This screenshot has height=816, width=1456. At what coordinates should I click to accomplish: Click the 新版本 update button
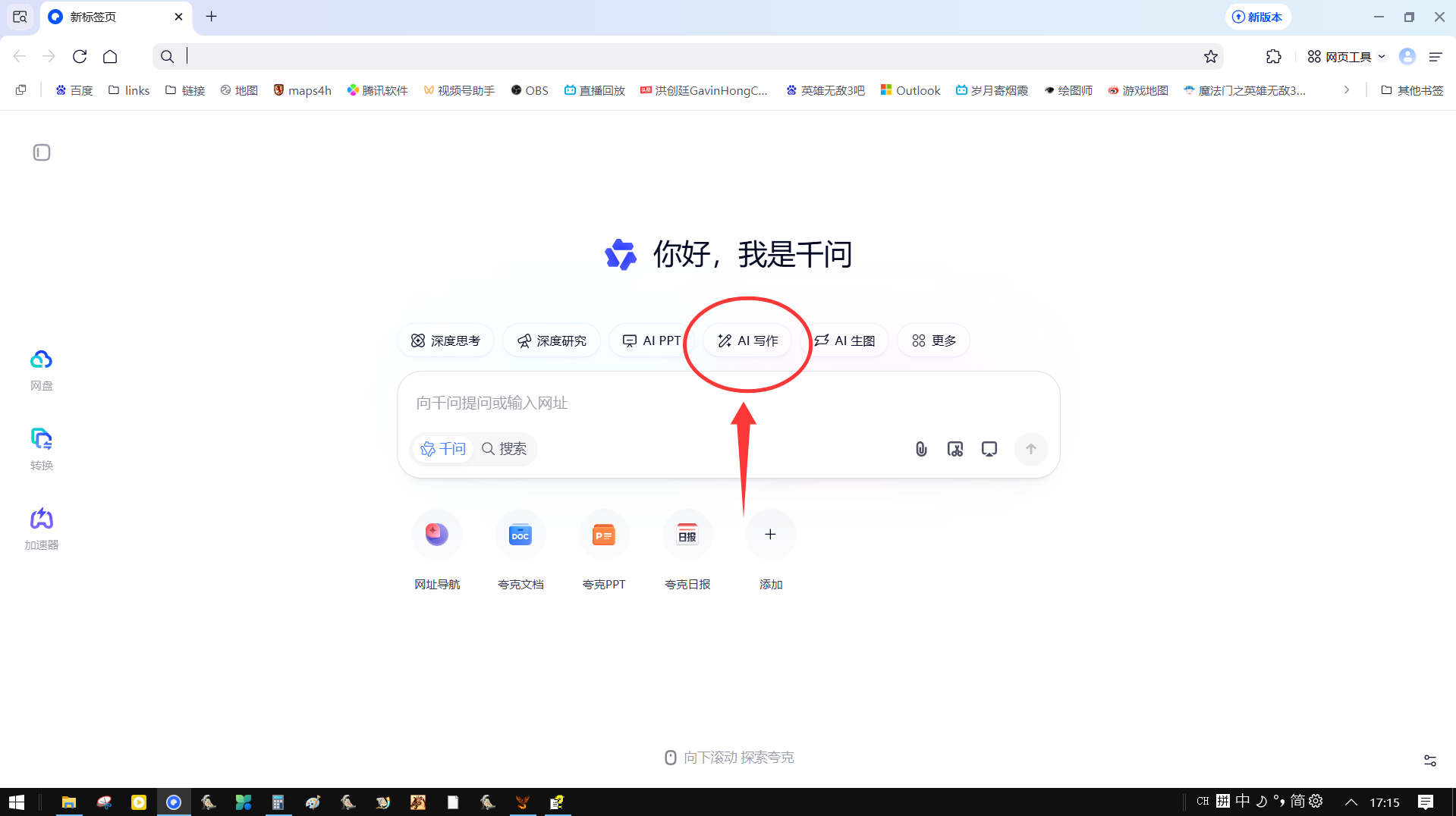pos(1257,16)
